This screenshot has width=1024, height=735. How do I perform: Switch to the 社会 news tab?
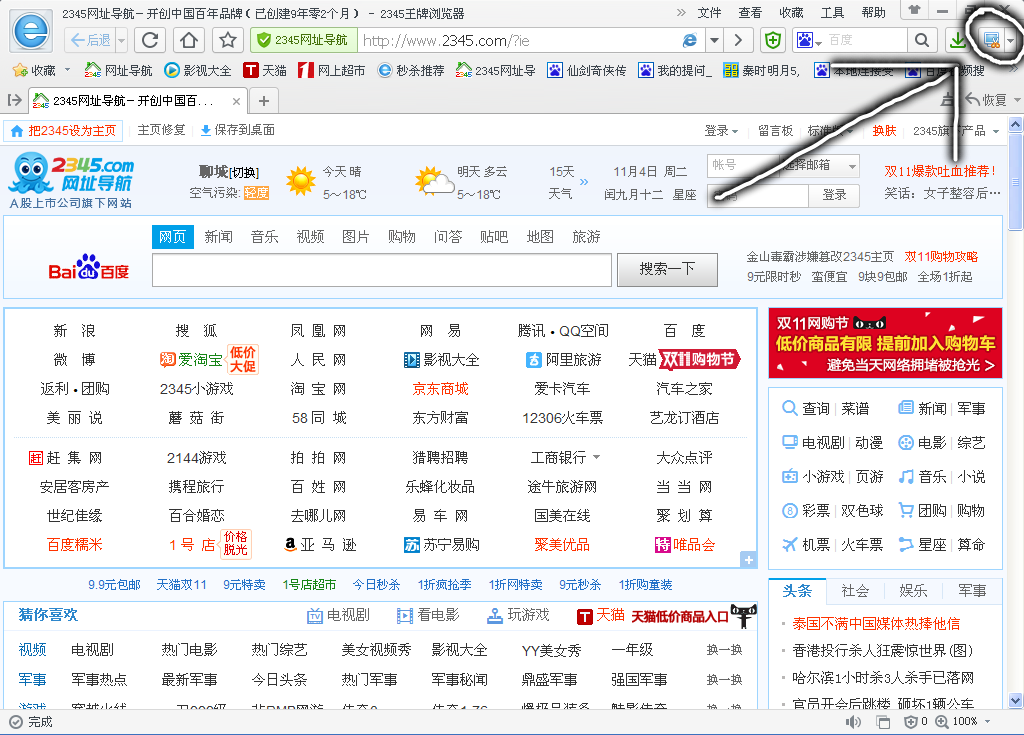click(855, 591)
